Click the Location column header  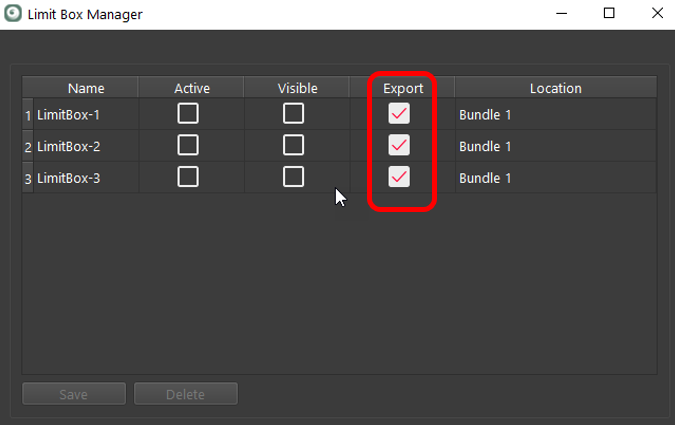pos(555,88)
